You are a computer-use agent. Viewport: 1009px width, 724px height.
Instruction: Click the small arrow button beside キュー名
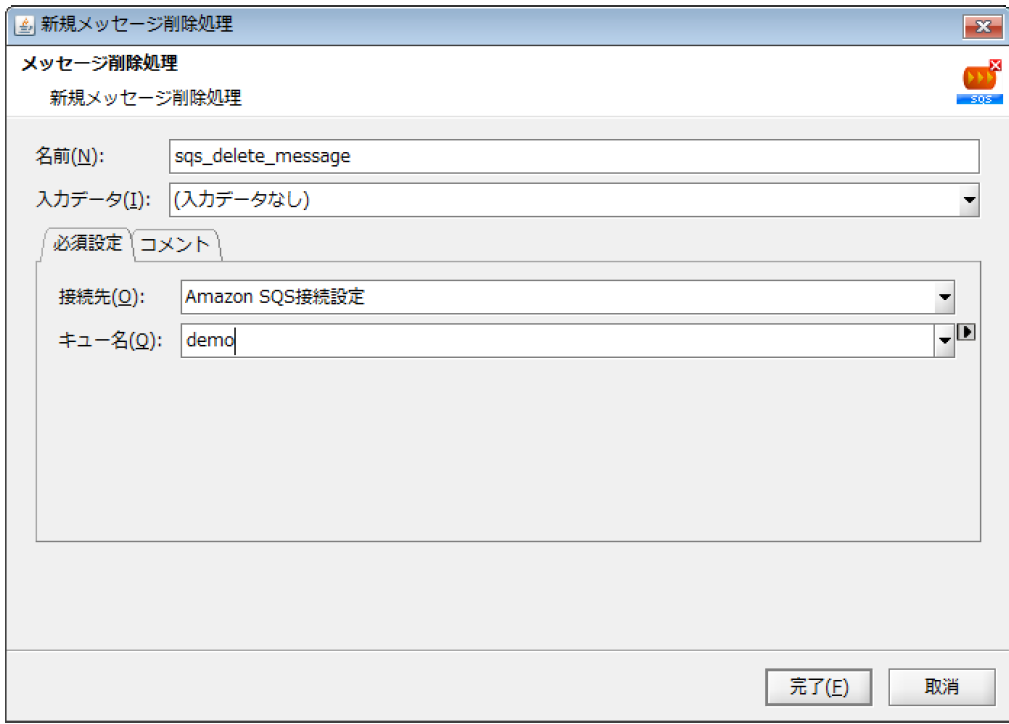[x=966, y=333]
